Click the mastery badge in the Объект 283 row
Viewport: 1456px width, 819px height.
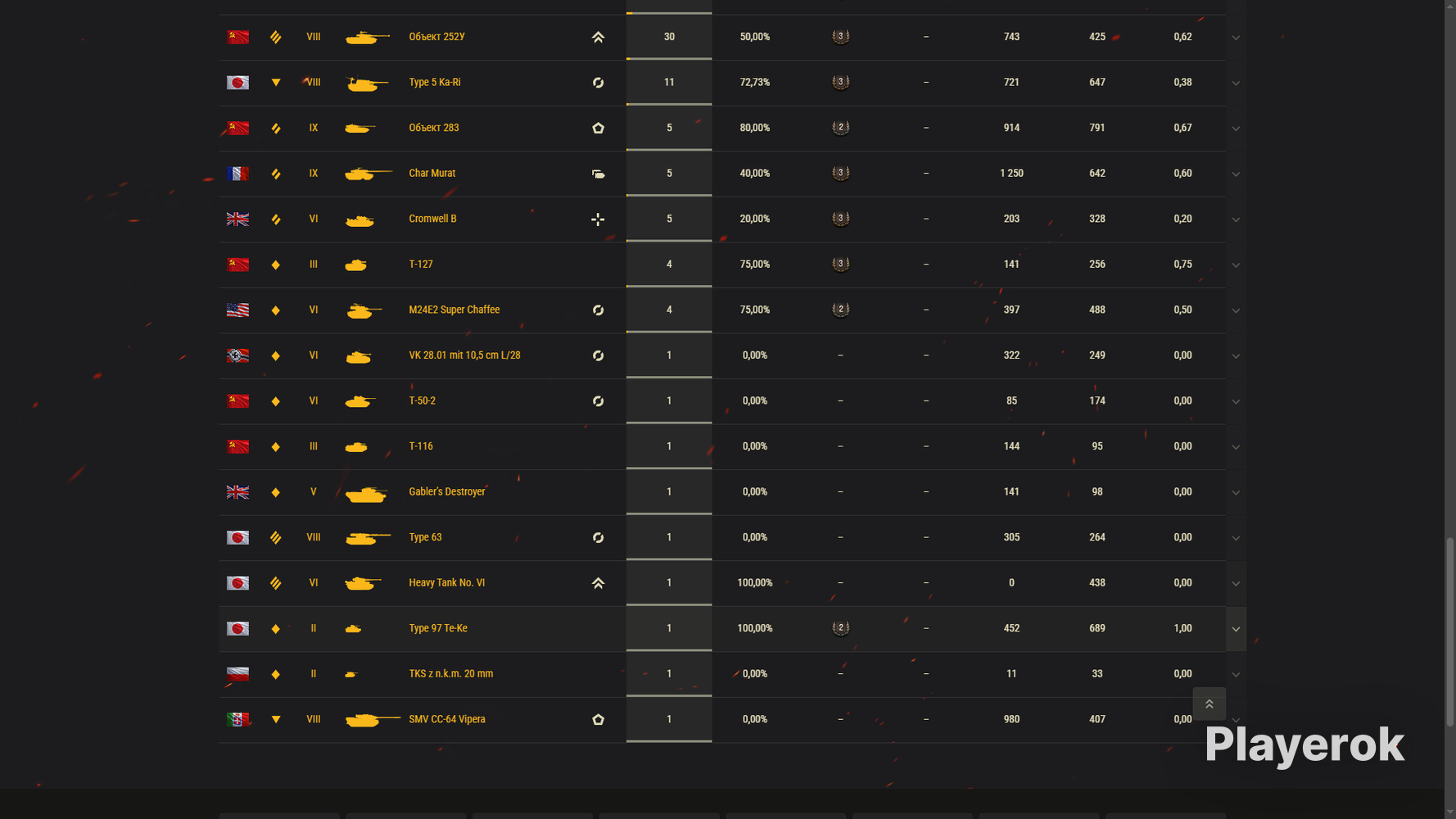click(840, 128)
